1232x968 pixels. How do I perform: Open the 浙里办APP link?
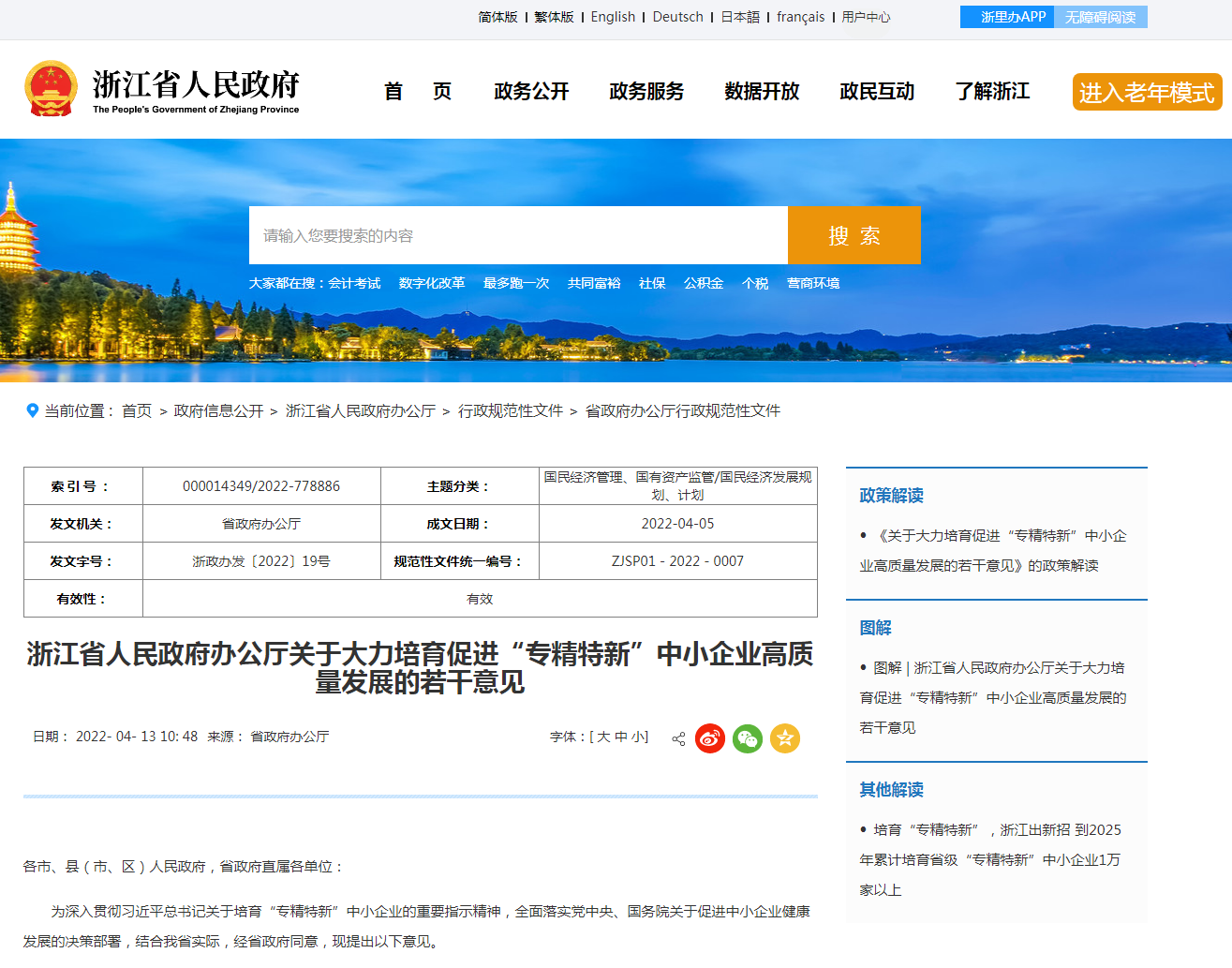[1008, 17]
